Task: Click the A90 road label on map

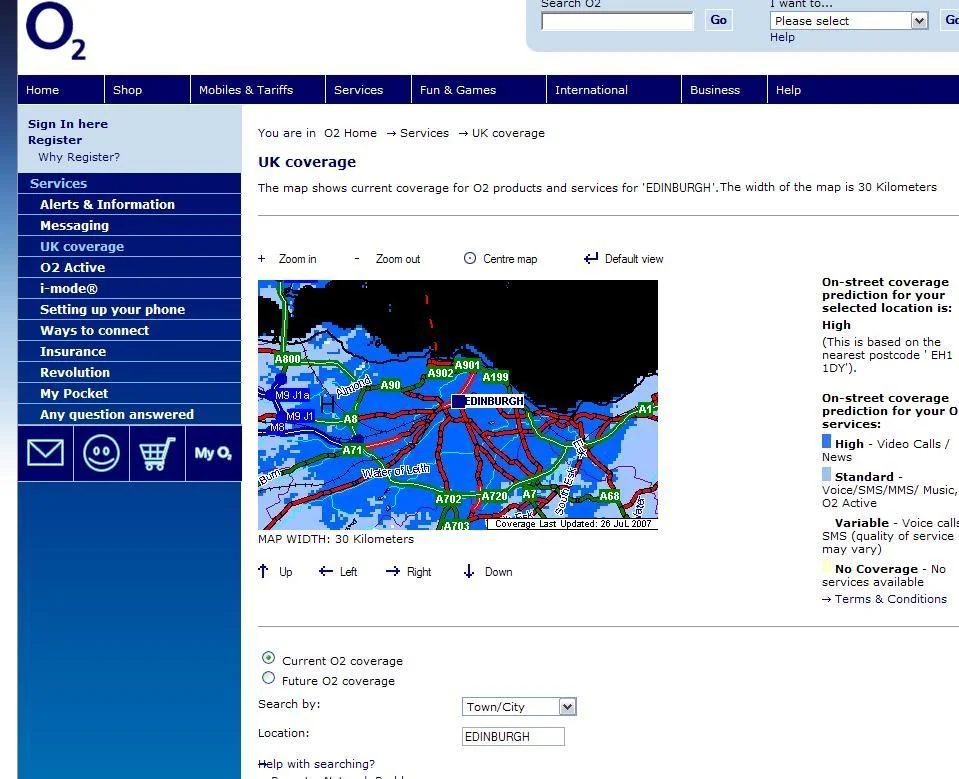Action: 390,385
